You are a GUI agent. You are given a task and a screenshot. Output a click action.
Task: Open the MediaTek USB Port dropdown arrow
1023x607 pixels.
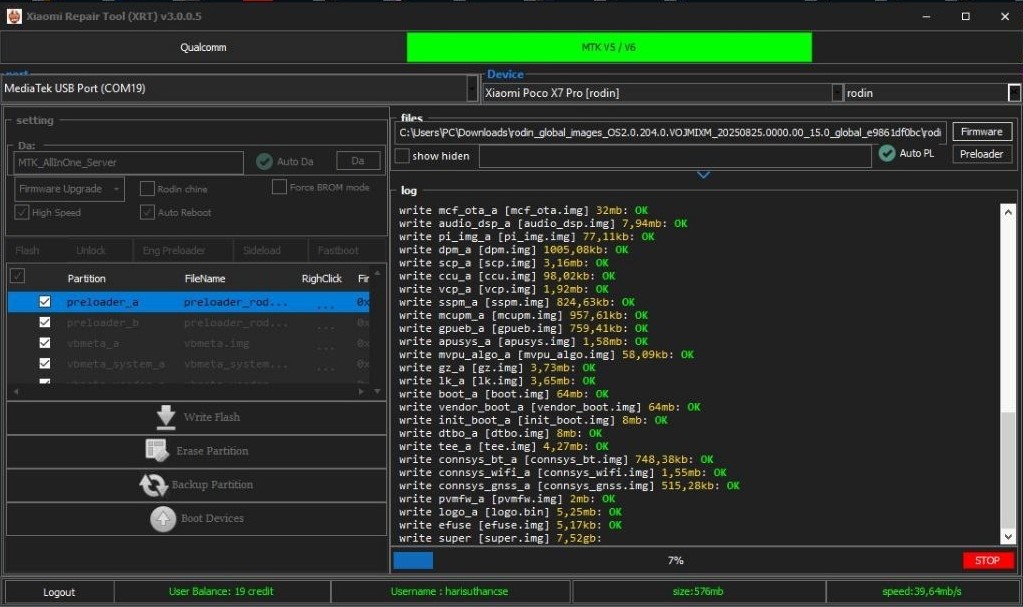click(x=472, y=89)
